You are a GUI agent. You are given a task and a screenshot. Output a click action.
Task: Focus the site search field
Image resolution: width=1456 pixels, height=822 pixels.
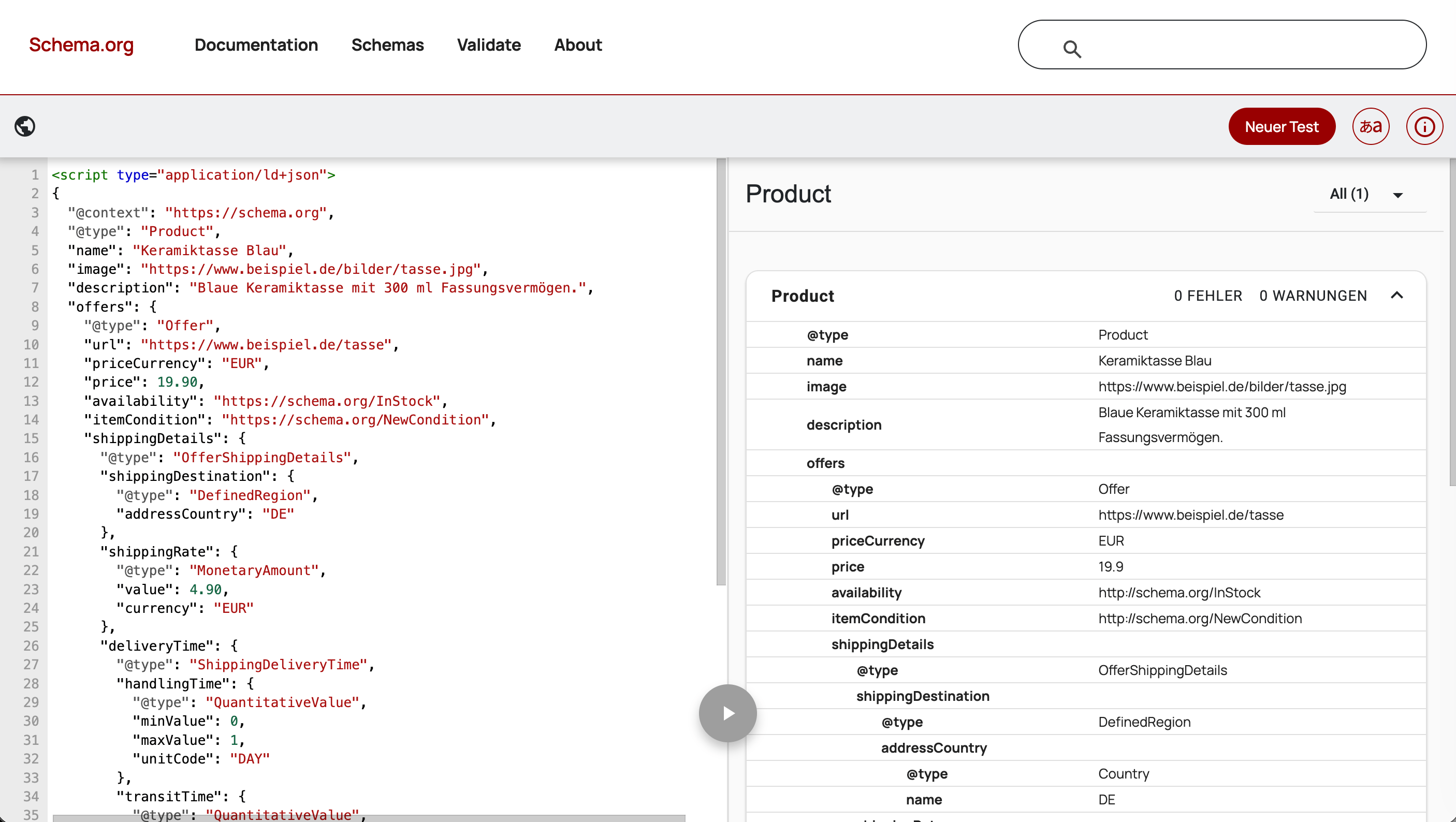[x=1222, y=45]
